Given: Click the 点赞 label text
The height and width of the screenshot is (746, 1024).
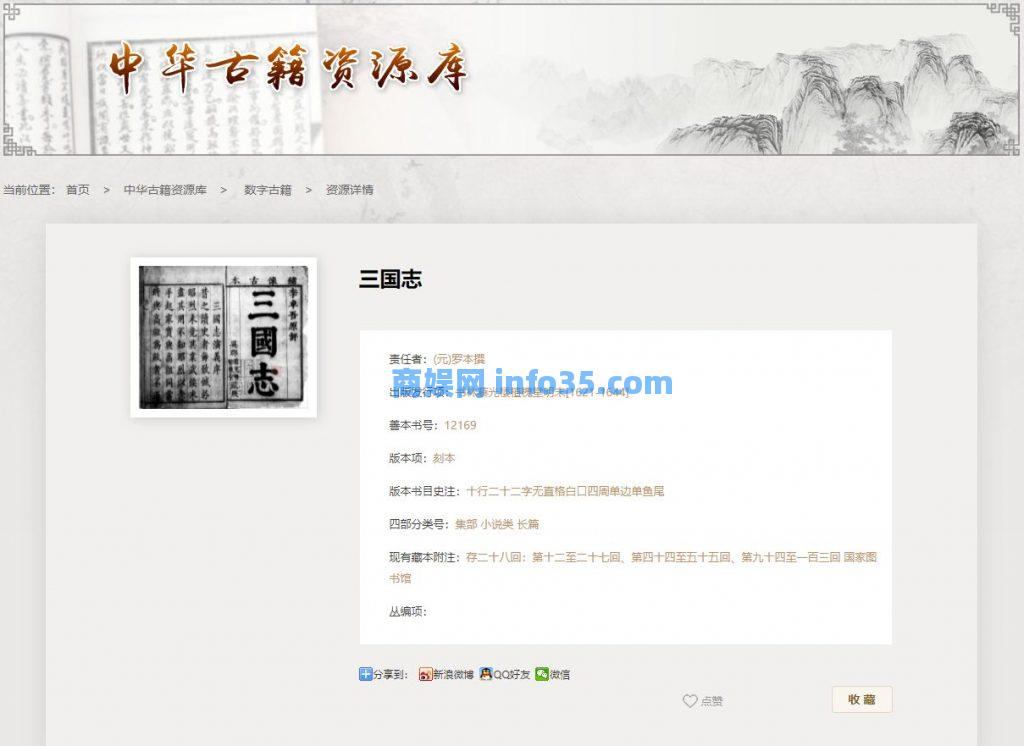Looking at the screenshot, I should (712, 702).
